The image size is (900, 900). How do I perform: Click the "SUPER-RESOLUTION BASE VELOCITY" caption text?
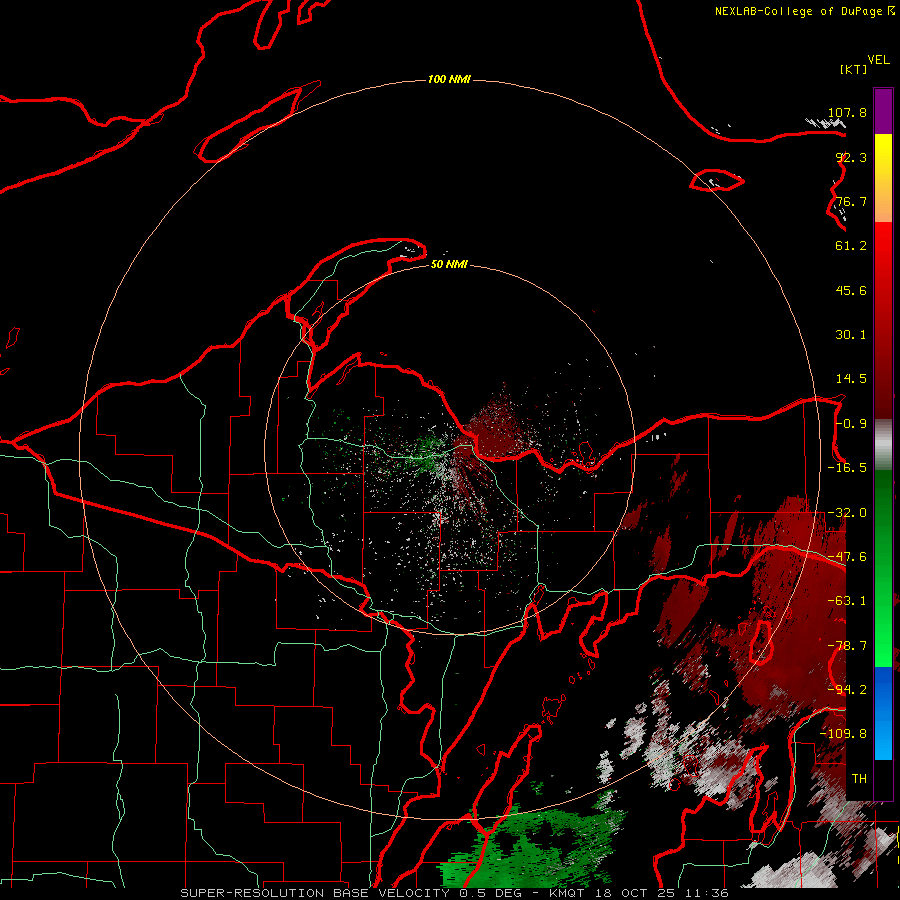316,893
